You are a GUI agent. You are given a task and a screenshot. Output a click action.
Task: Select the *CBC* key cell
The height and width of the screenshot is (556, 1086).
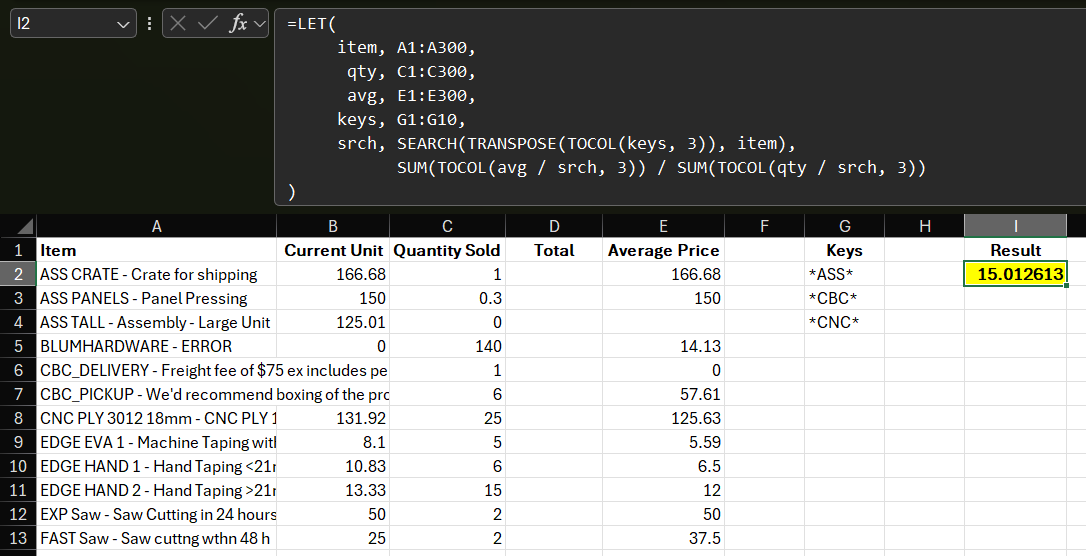pyautogui.click(x=844, y=298)
